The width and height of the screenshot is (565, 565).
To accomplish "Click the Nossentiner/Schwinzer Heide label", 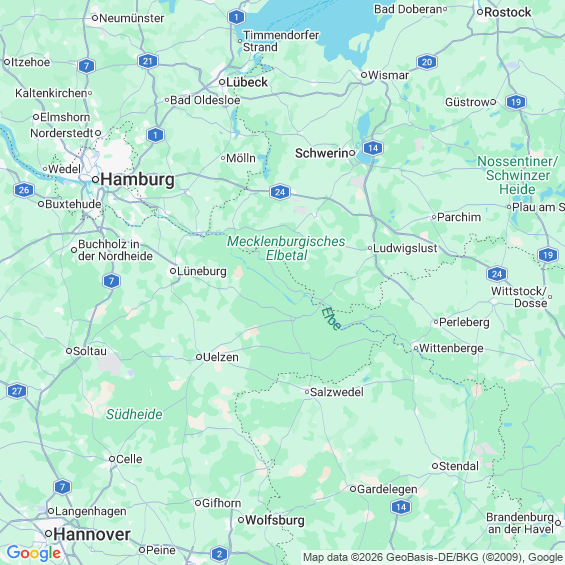I will [517, 175].
